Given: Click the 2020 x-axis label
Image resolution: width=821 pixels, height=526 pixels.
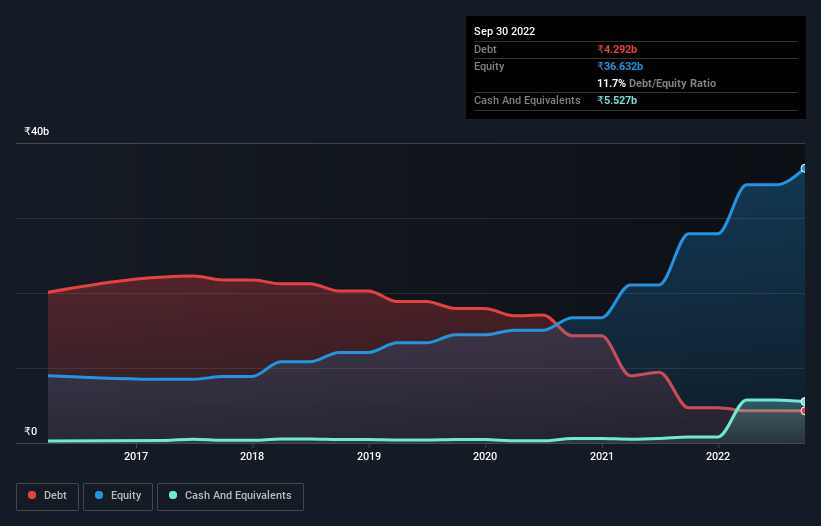Looking at the screenshot, I should [485, 456].
